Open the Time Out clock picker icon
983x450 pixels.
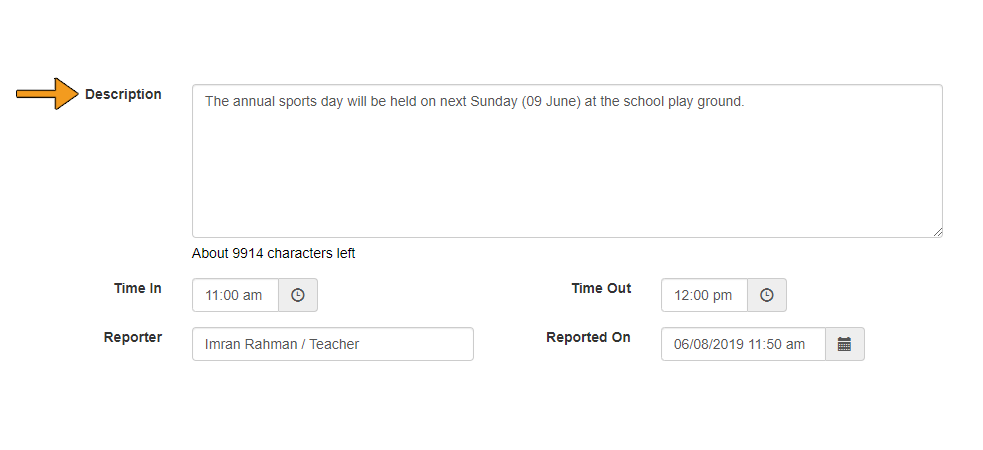(767, 295)
